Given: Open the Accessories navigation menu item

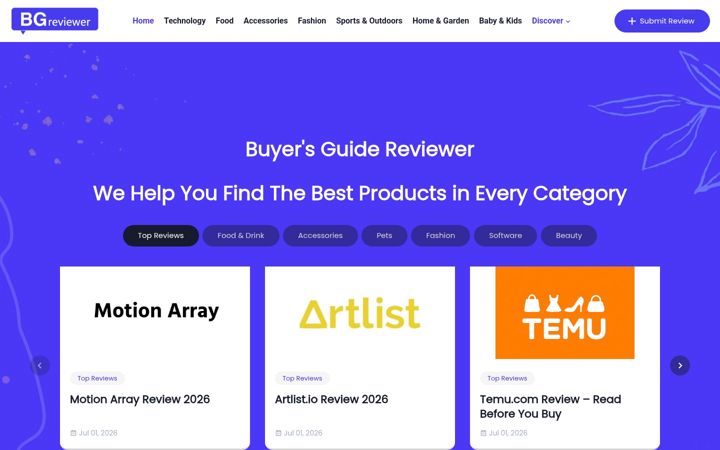Looking at the screenshot, I should coord(265,21).
